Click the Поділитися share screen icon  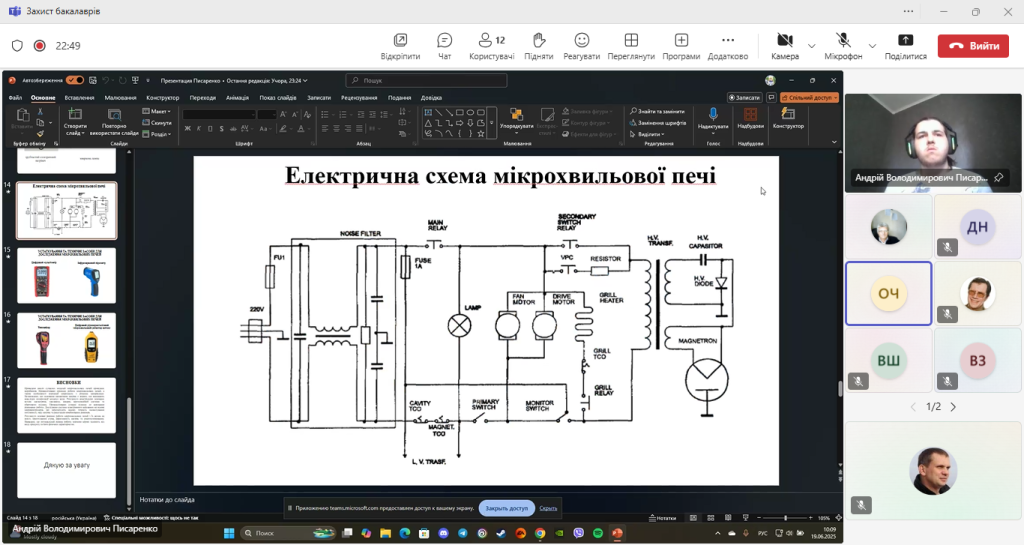[x=905, y=45]
